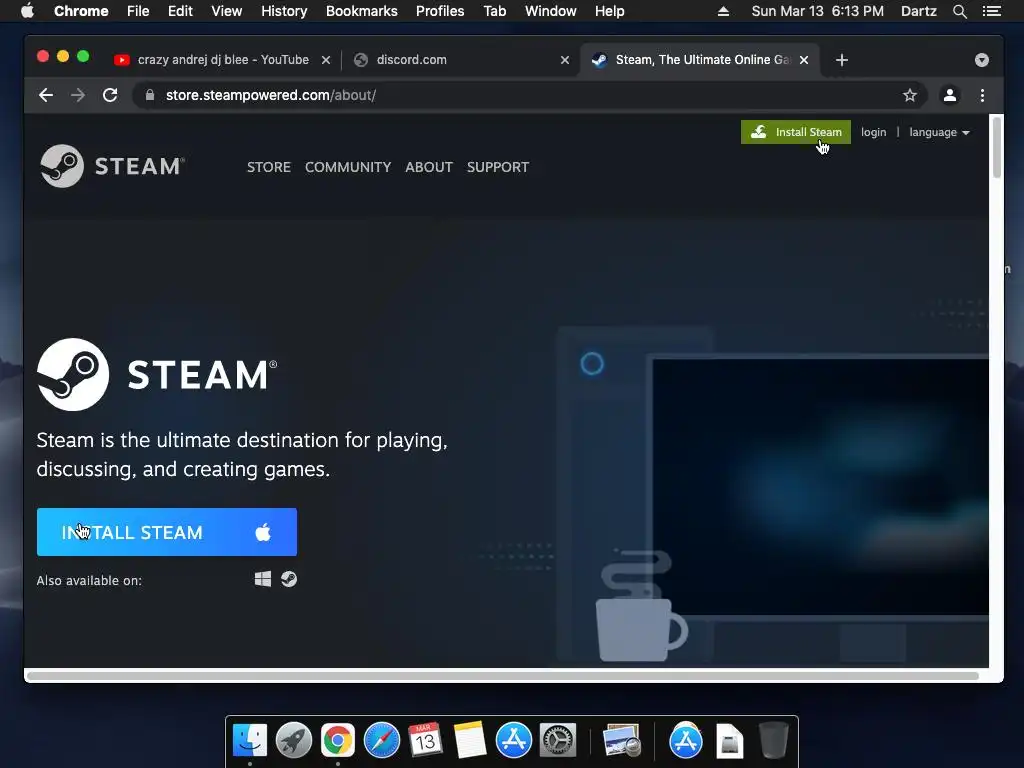1024x768 pixels.
Task: Open the Bookmarks menu
Action: pos(362,11)
